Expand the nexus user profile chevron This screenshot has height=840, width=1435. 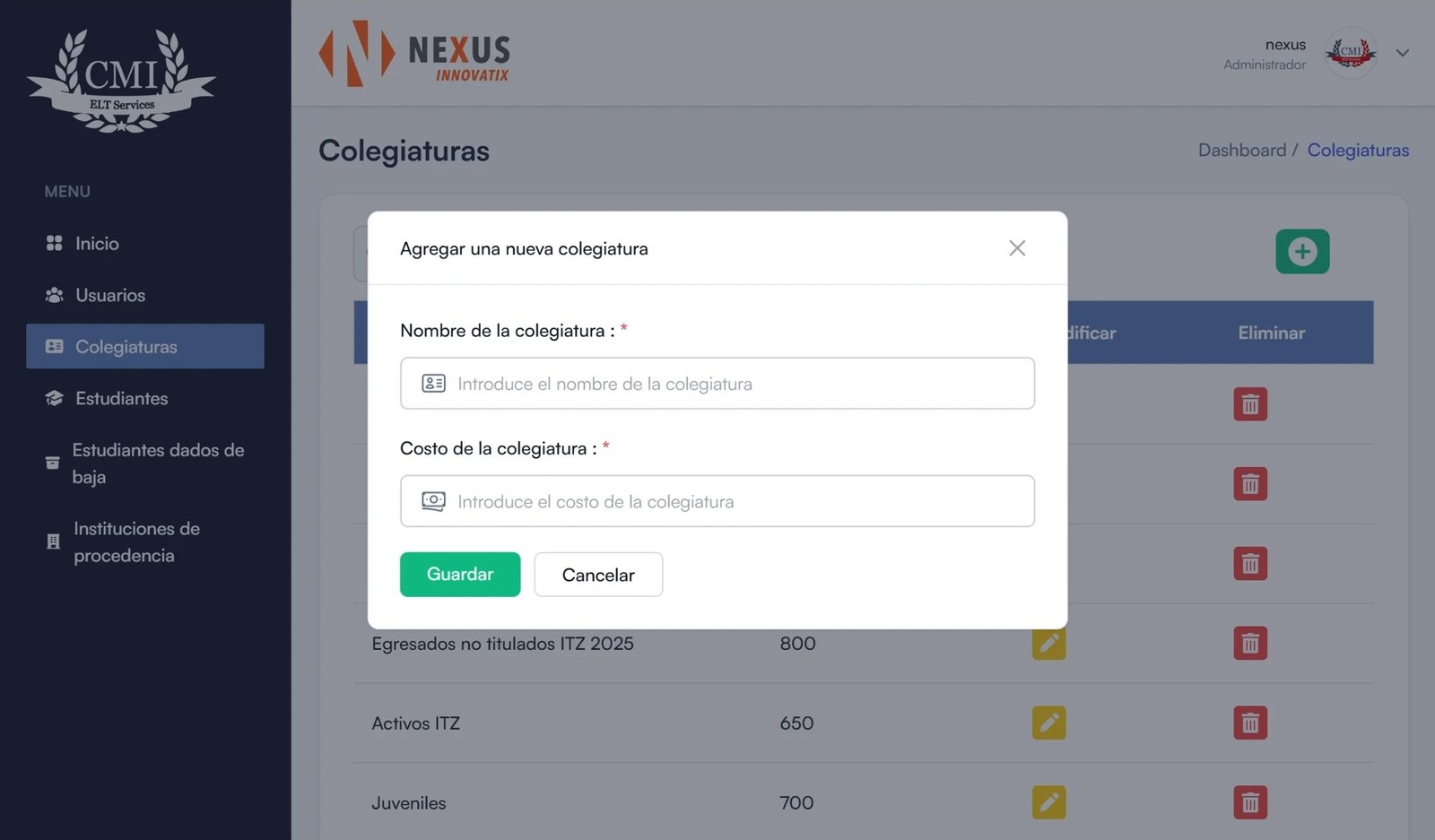pyautogui.click(x=1403, y=53)
